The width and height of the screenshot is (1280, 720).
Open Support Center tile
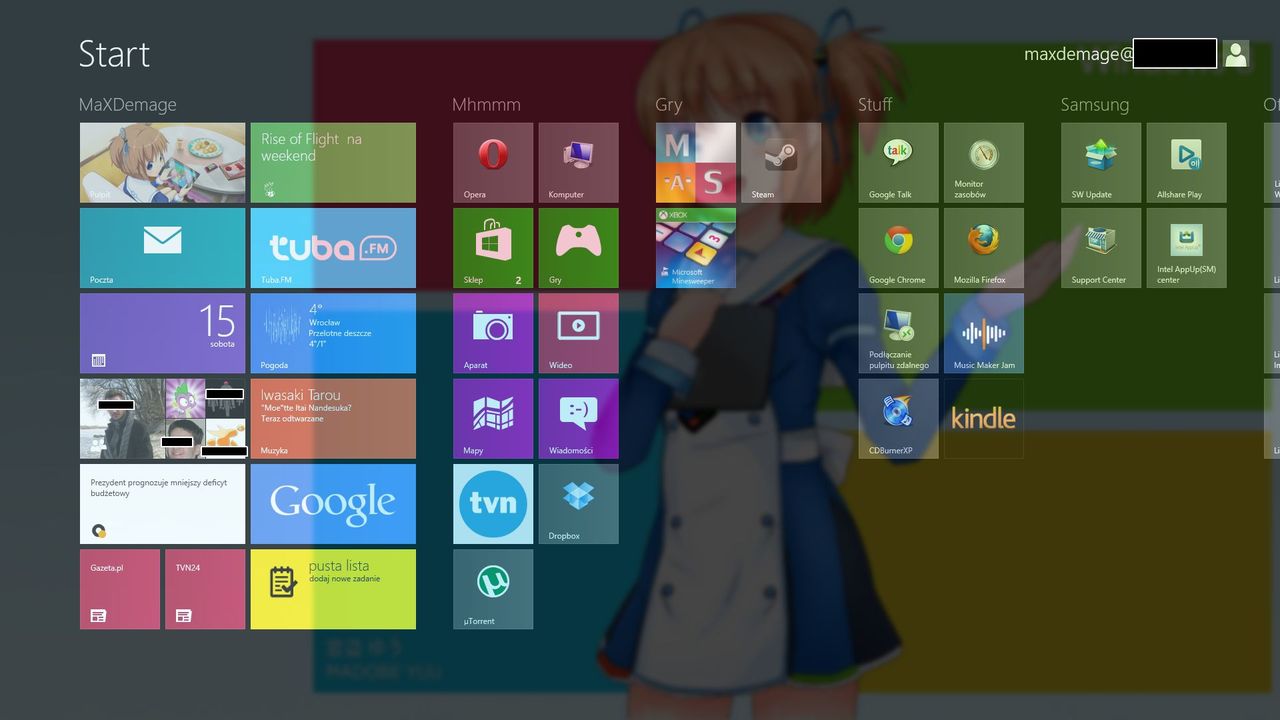point(1101,248)
